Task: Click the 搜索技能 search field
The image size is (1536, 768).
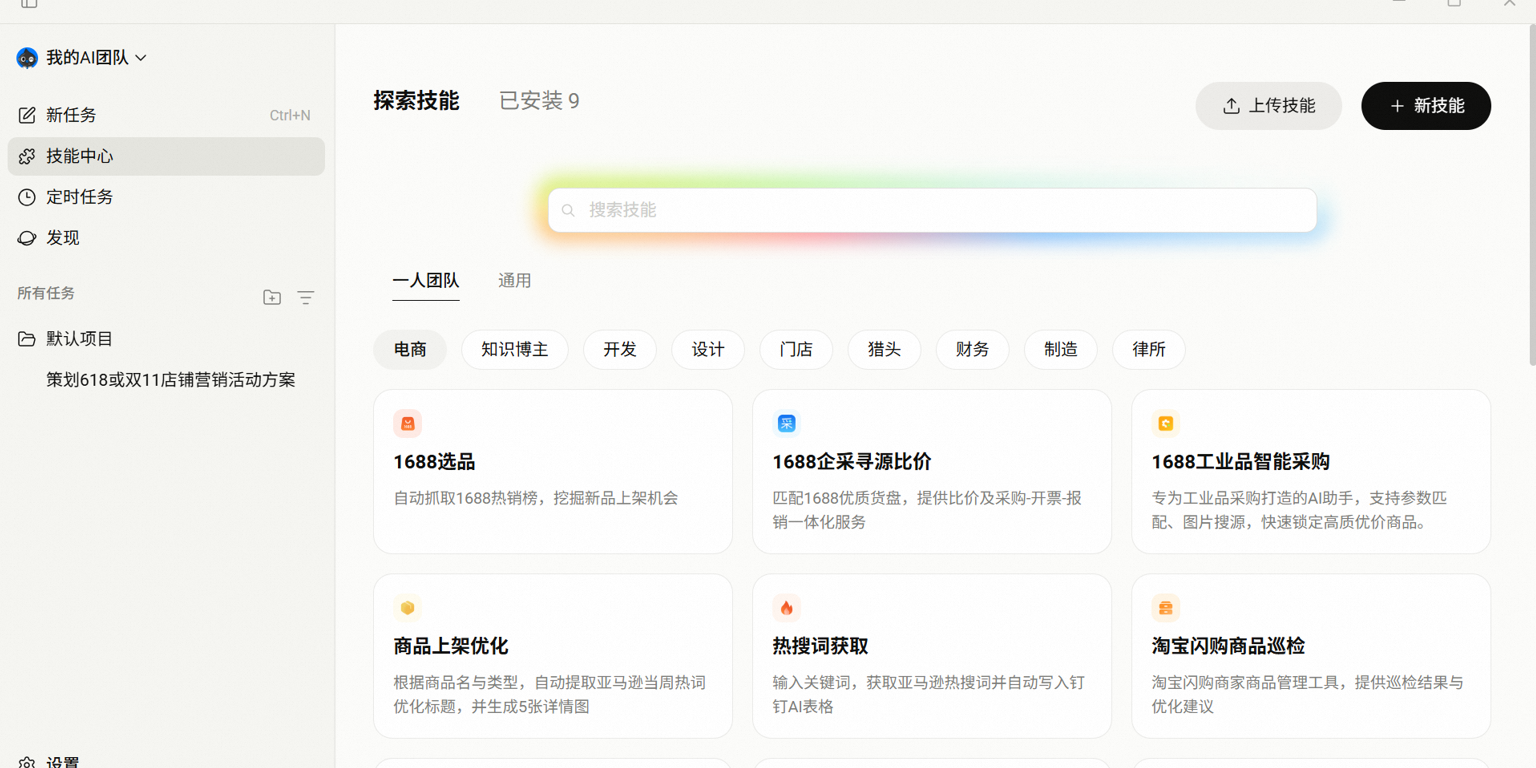Action: (930, 210)
